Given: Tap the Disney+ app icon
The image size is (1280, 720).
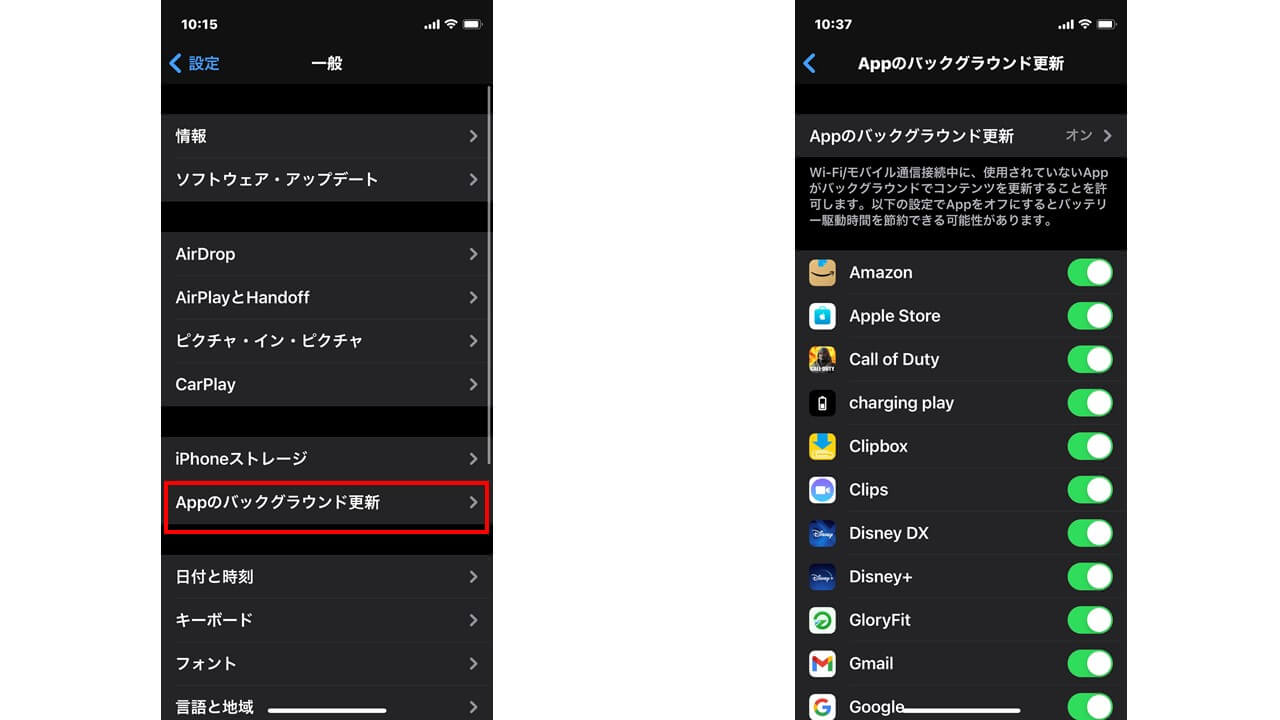Looking at the screenshot, I should 822,577.
